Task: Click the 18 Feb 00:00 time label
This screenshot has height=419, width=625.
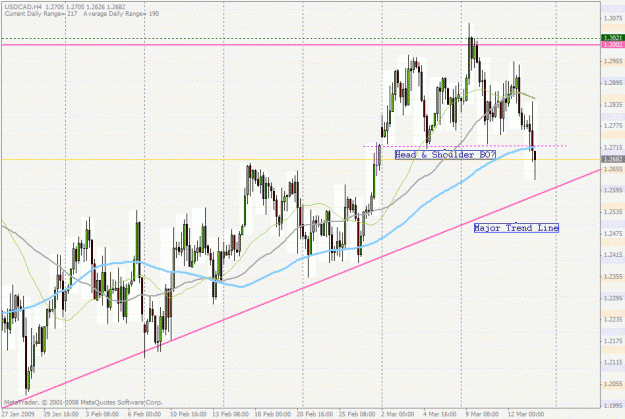Action: [273, 414]
